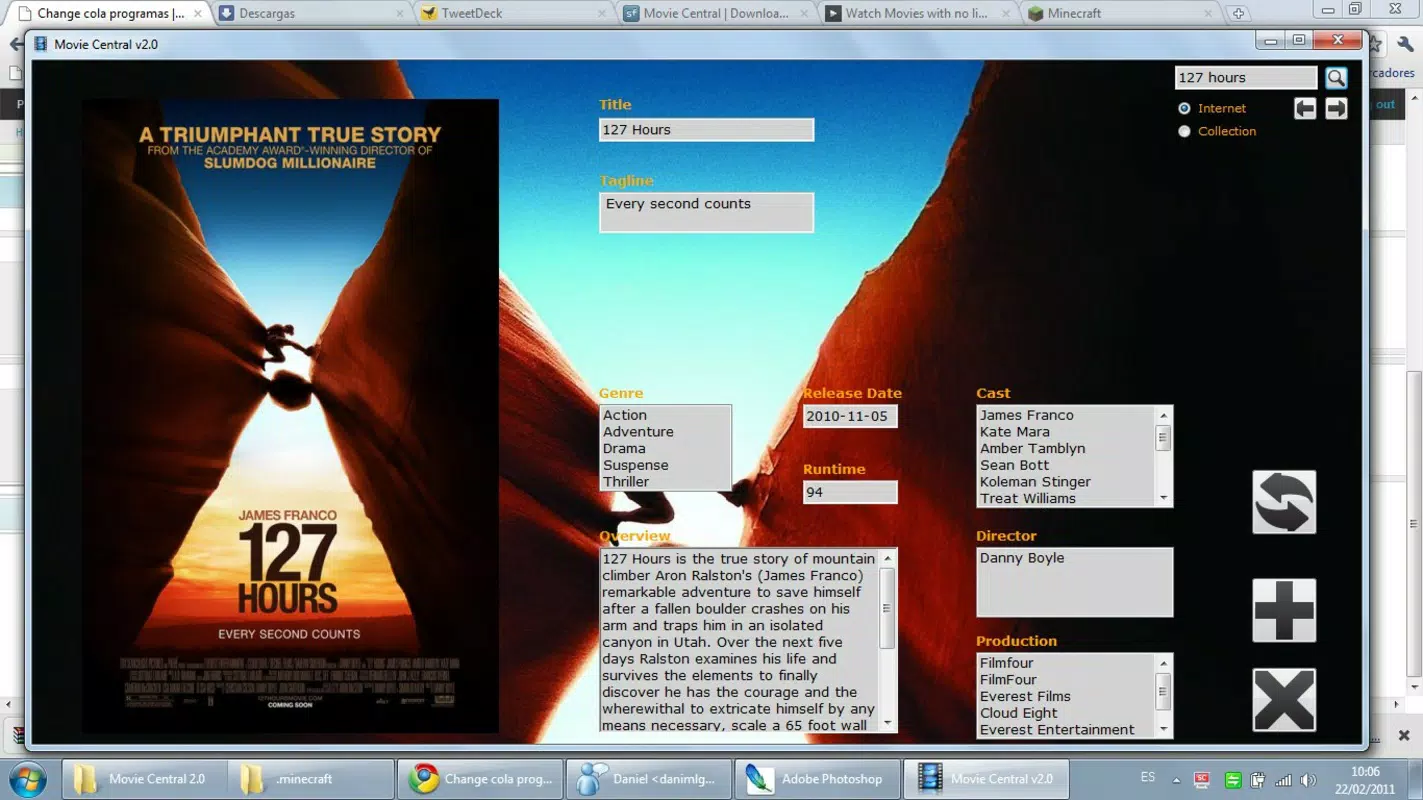1423x800 pixels.
Task: Click the Director box with Danny Boyle
Action: (1074, 582)
